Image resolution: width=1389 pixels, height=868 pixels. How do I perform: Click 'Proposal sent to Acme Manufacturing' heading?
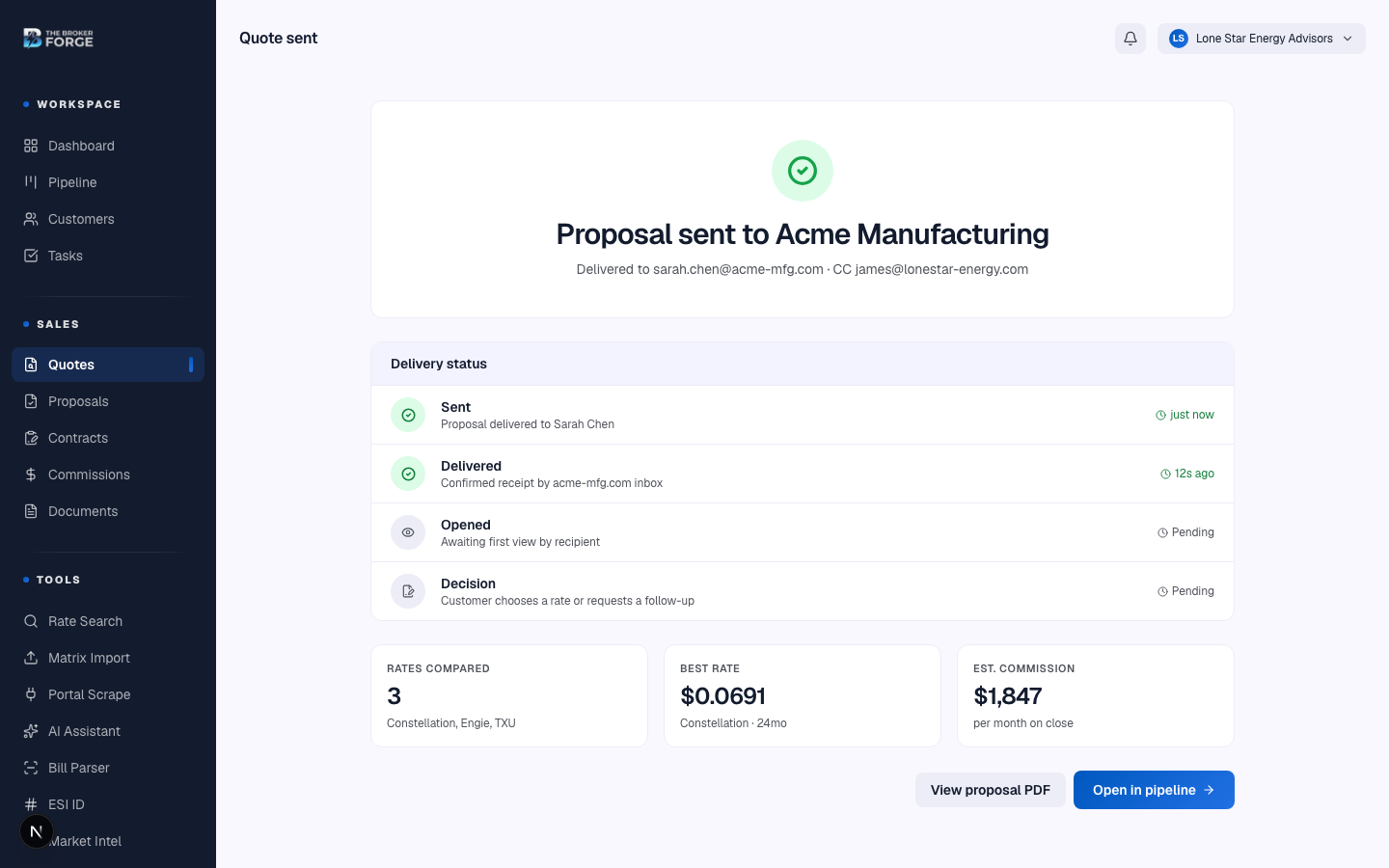pyautogui.click(x=803, y=234)
